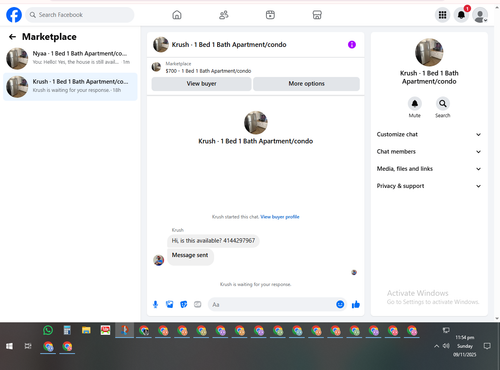Image resolution: width=500 pixels, height=370 pixels.
Task: Click the More options button
Action: tap(306, 84)
